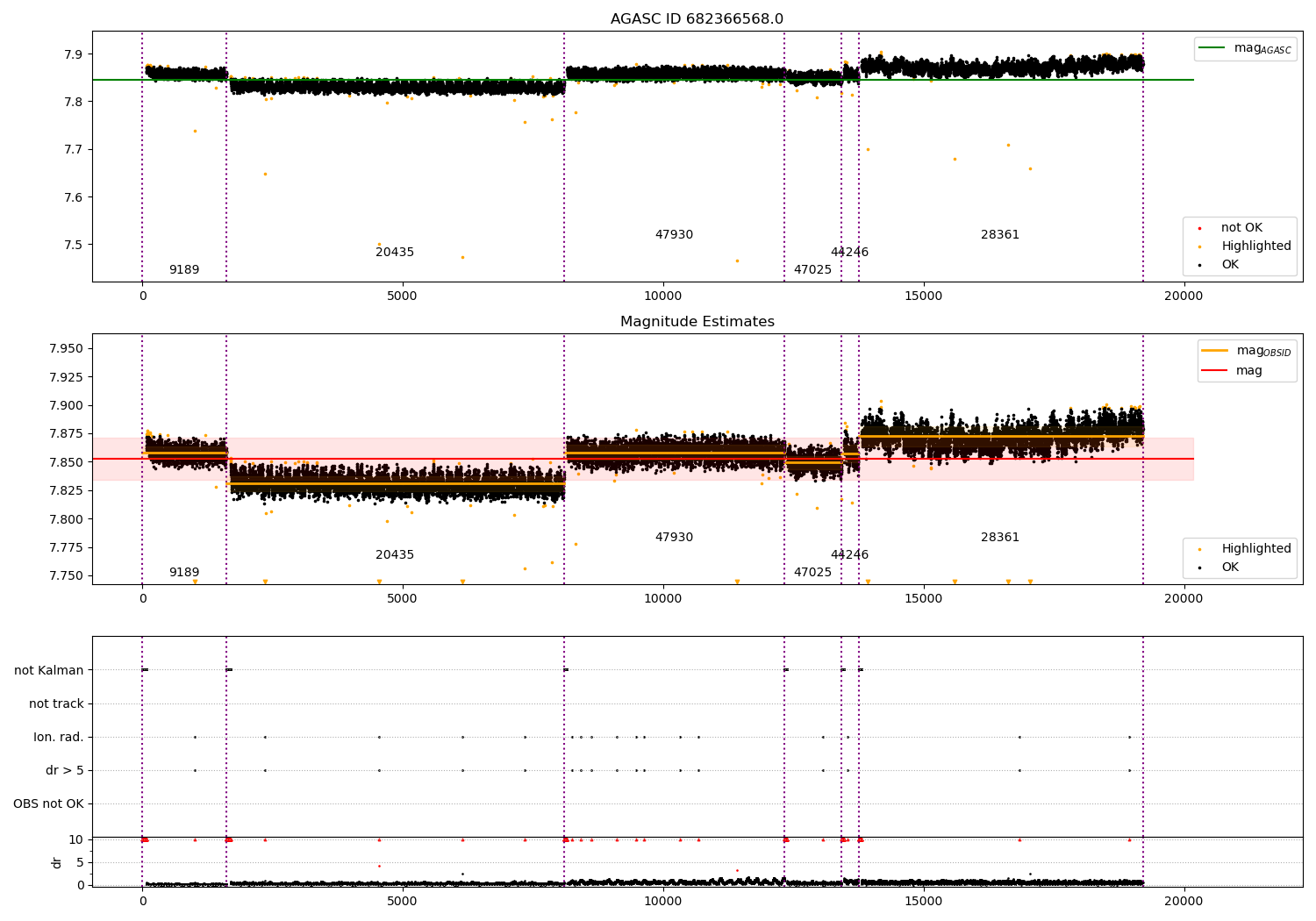
Task: Click obsid label 28361 in Magnitude Estimates plot
Action: (x=1000, y=538)
